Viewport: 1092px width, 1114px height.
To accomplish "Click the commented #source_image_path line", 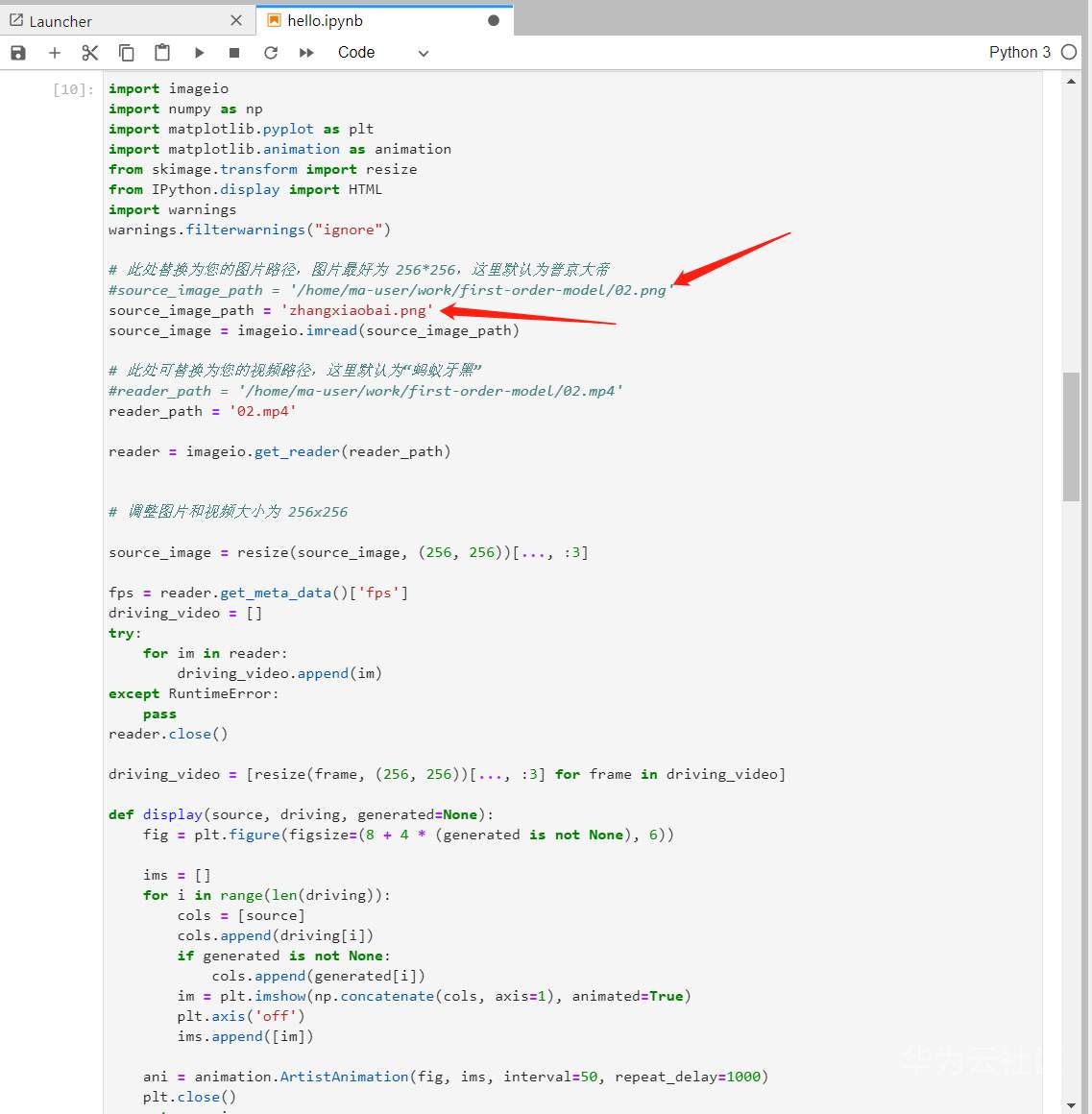I will pyautogui.click(x=390, y=290).
